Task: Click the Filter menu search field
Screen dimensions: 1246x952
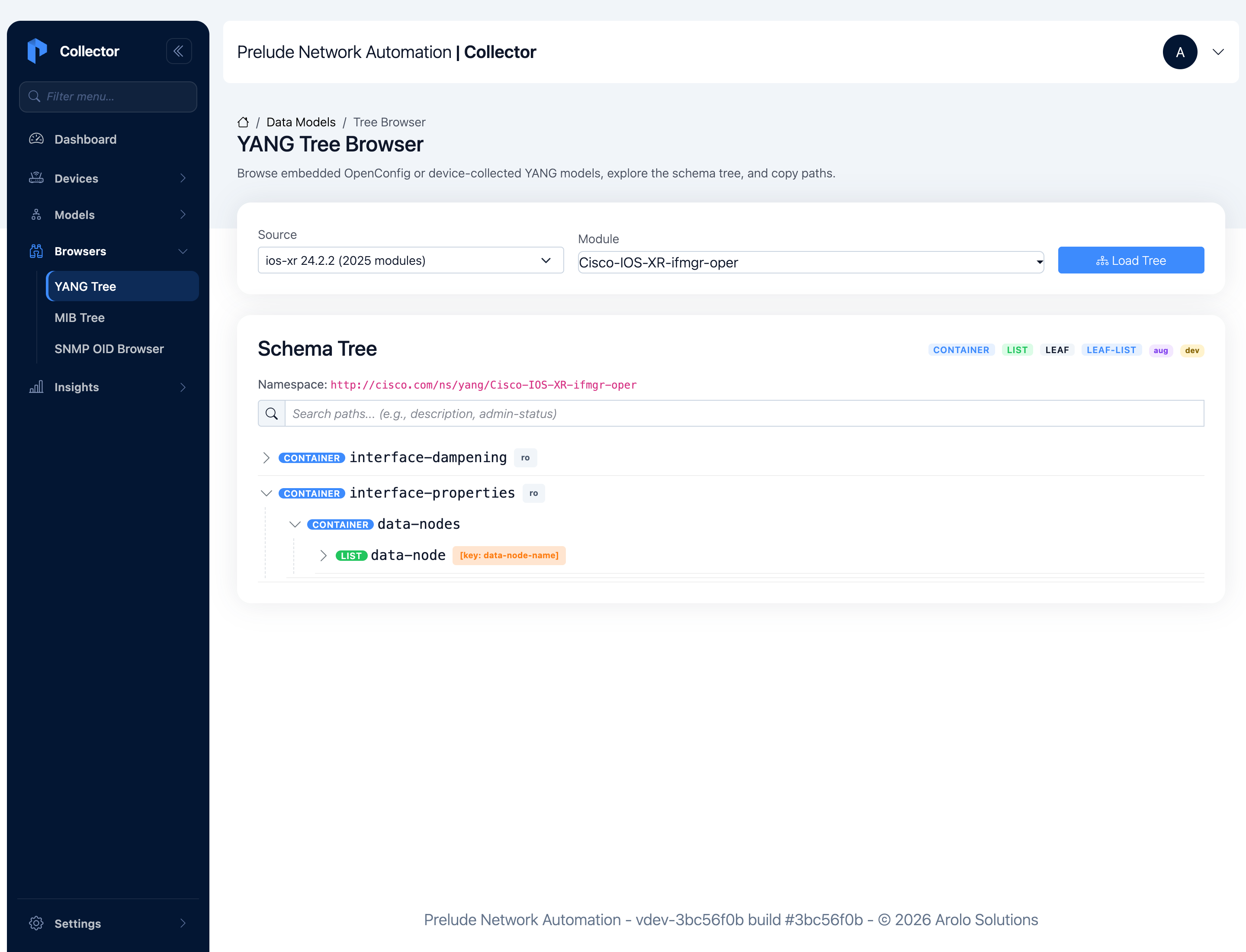Action: (x=108, y=96)
